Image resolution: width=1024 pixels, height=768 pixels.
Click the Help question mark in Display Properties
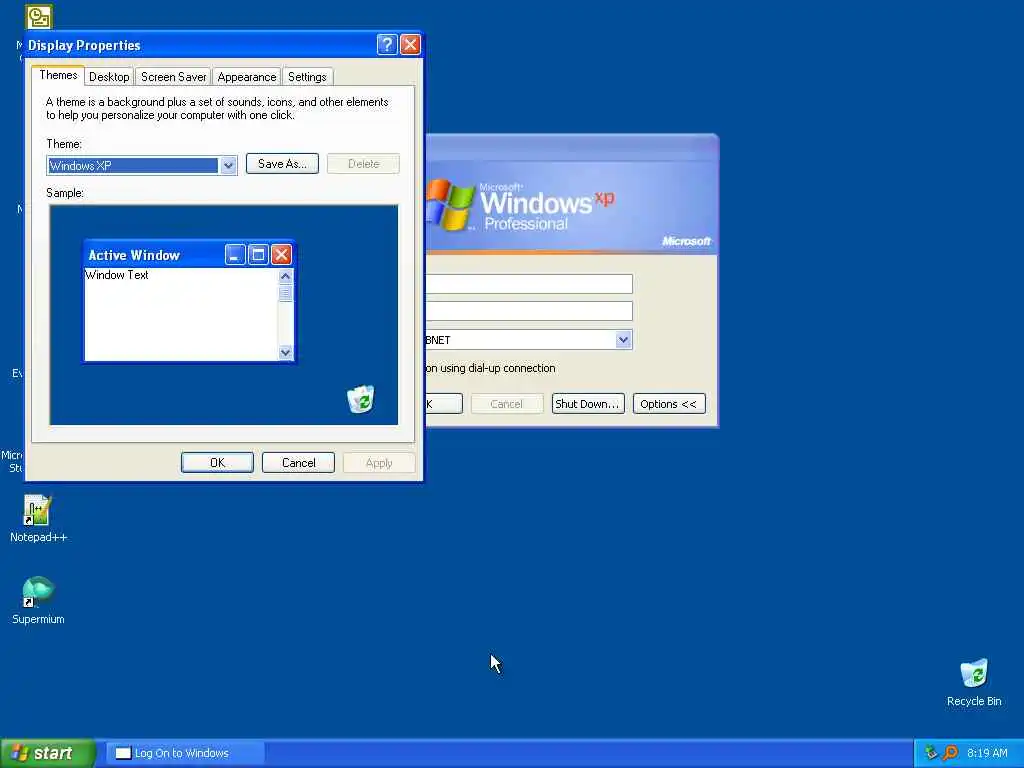click(x=387, y=44)
